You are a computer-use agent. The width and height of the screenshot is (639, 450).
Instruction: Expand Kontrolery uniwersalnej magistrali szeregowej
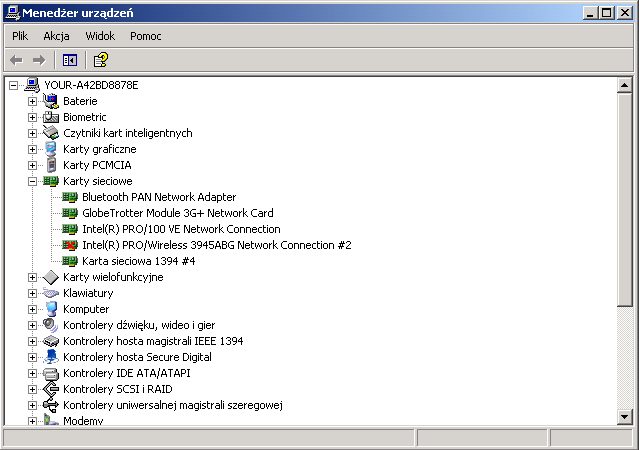(x=32, y=405)
